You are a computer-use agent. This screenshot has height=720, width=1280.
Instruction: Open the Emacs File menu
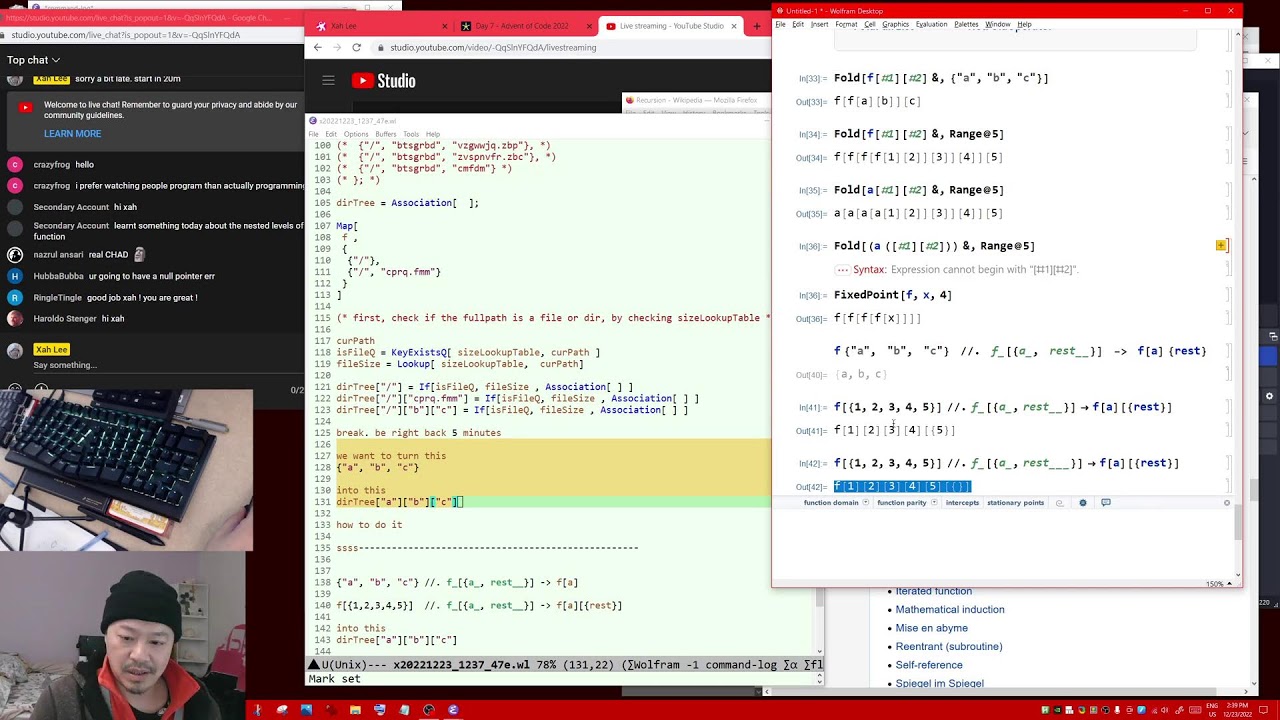tap(313, 134)
